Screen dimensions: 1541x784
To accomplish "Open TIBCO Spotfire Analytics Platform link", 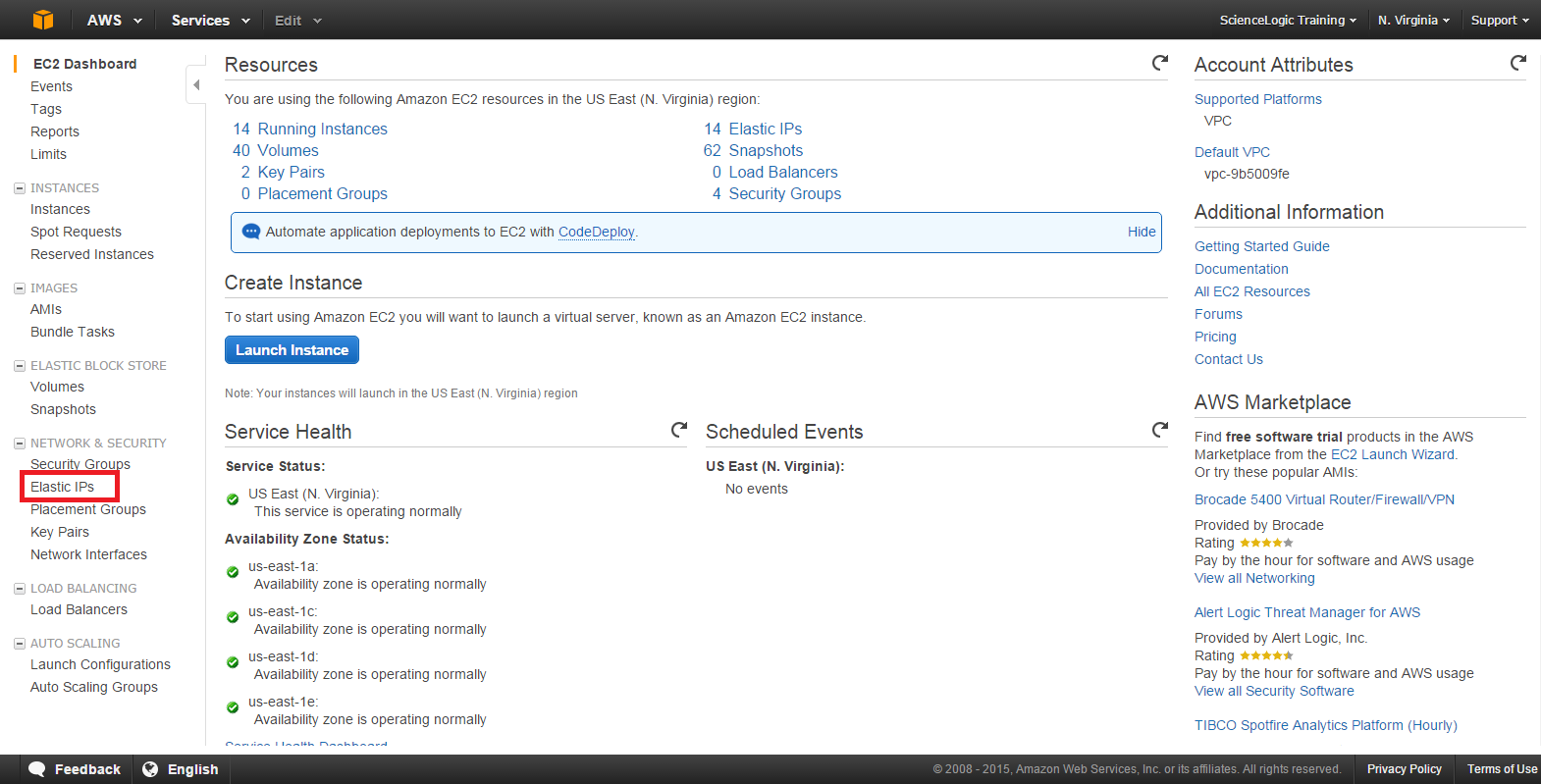I will 1326,725.
